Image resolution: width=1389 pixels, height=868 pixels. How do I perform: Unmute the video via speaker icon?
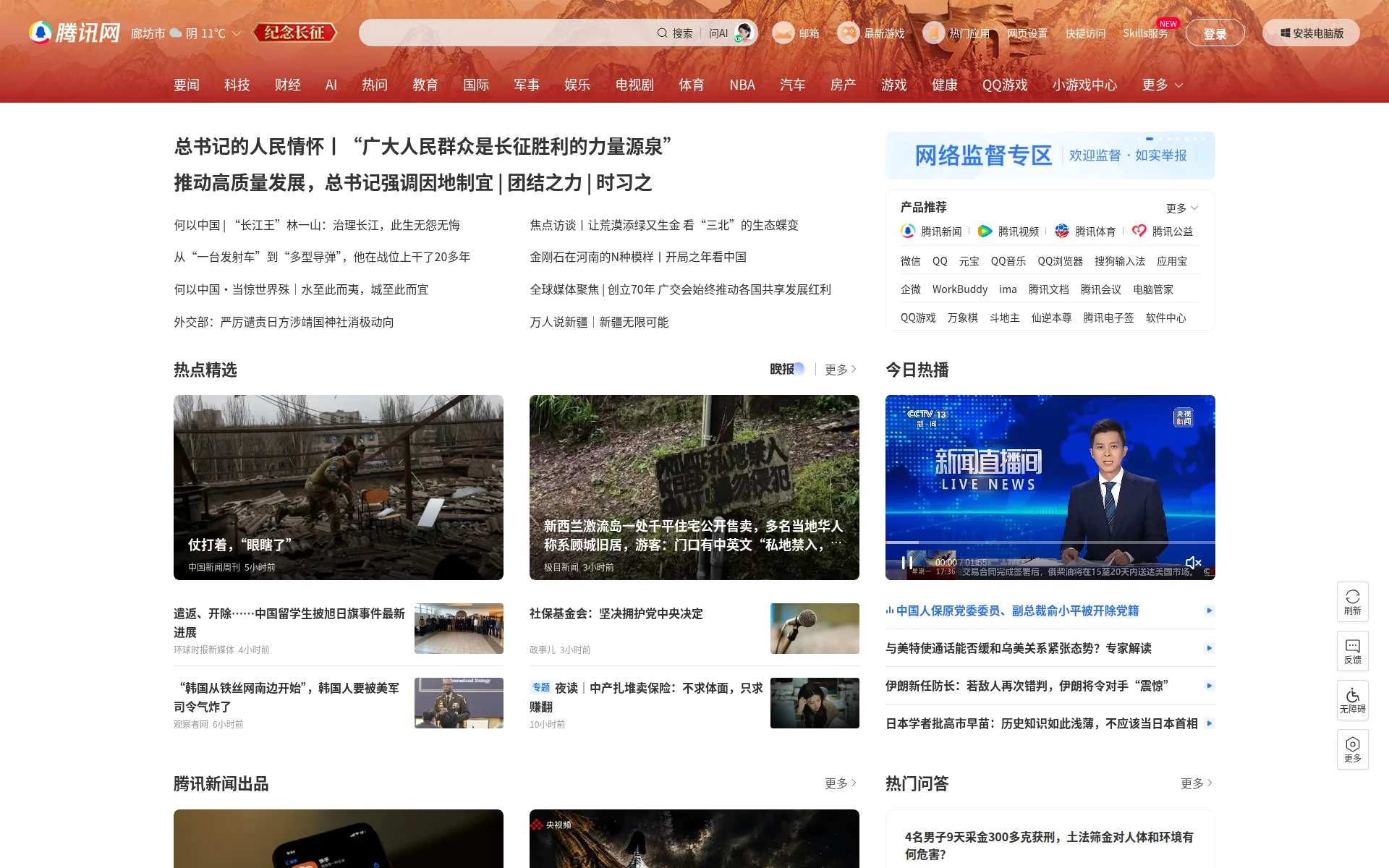coord(1194,563)
